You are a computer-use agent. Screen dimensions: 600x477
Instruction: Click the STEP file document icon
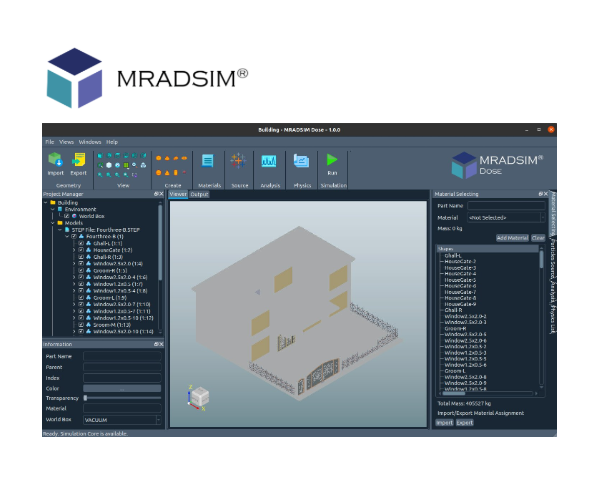(x=67, y=230)
